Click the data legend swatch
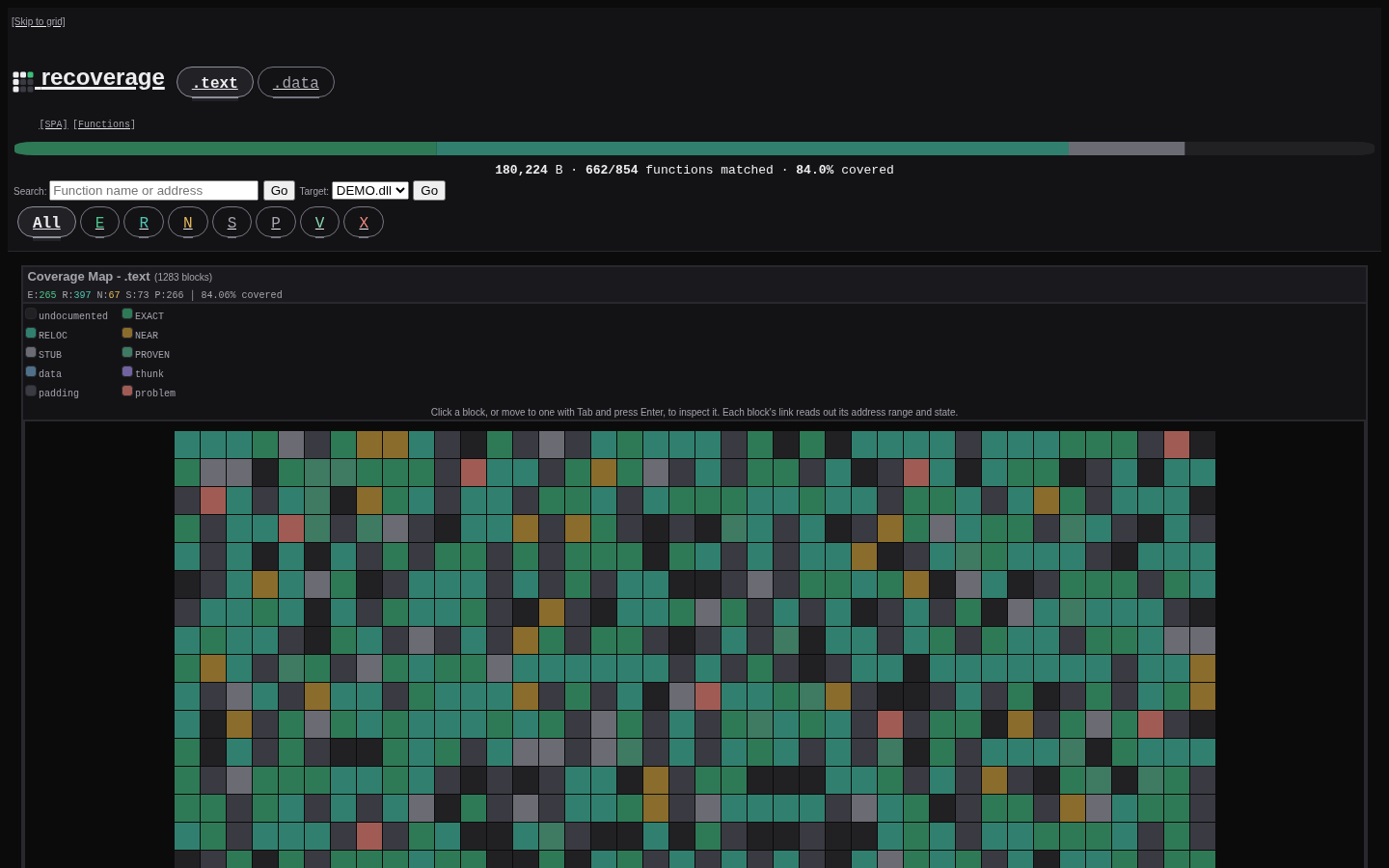This screenshot has width=1389, height=868. 31,371
